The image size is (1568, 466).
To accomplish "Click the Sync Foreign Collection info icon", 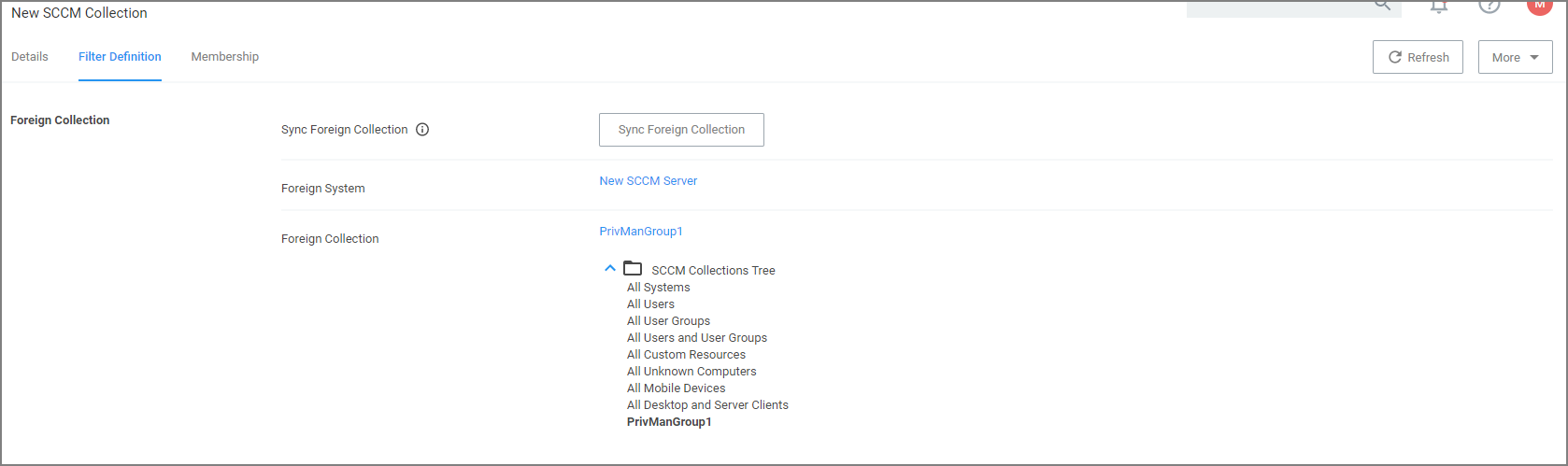I will coord(422,130).
